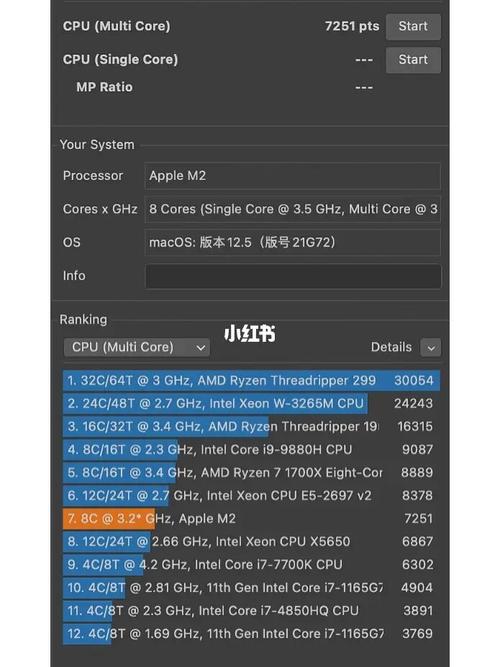Select the highlighted Apple M2 ranking row
Viewport: 500px width, 667px height.
[x=251, y=519]
